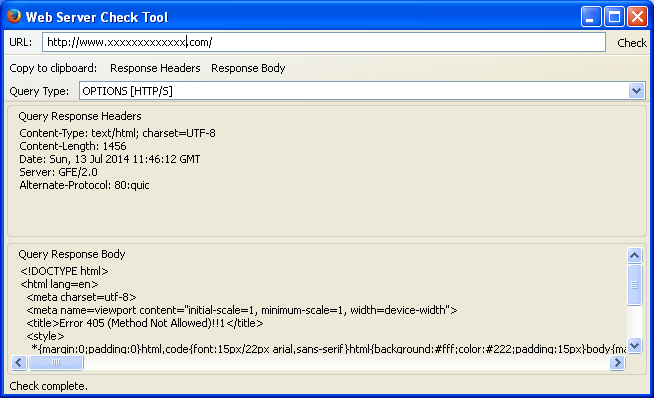Click the 'Check complete.' status text
Image resolution: width=654 pixels, height=398 pixels.
tap(48, 386)
